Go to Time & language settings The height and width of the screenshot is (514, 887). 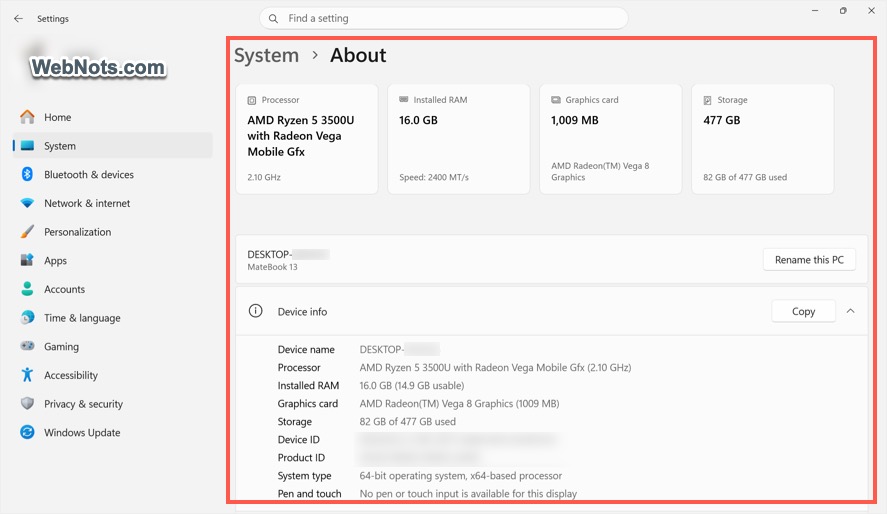112,318
